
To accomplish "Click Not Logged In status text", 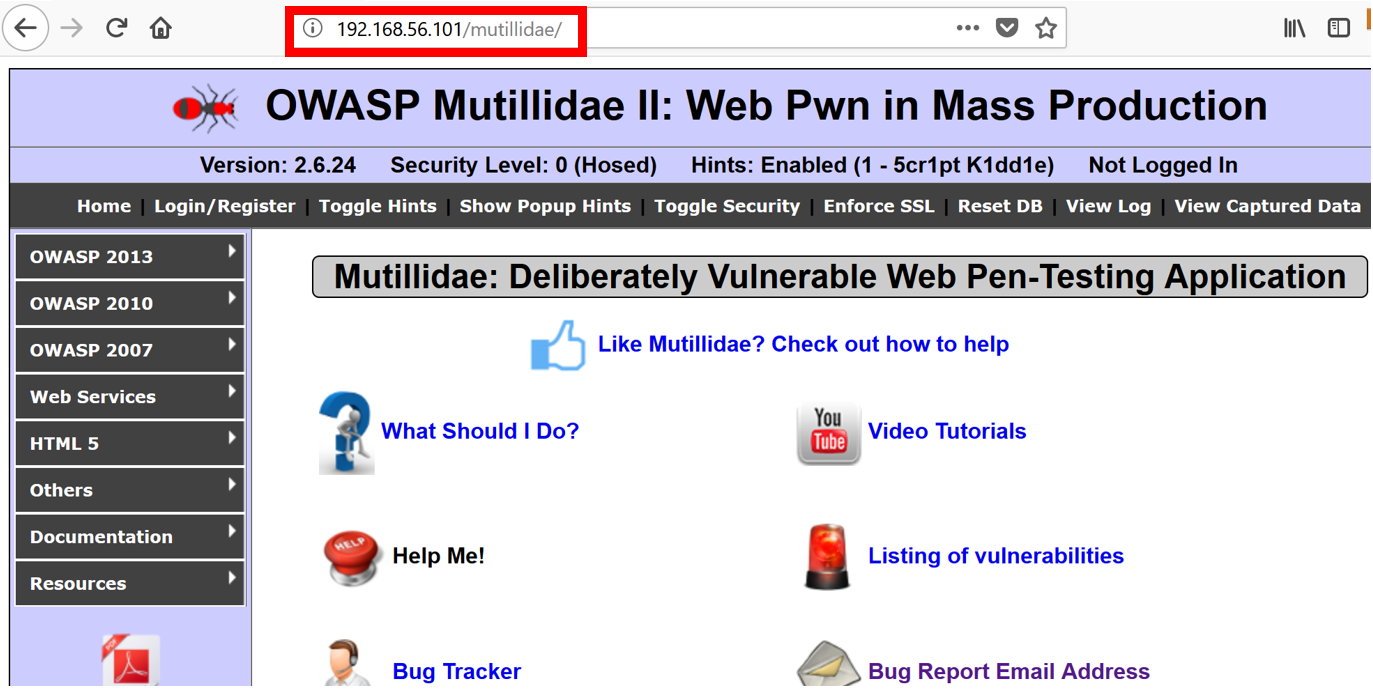I will (x=1163, y=165).
